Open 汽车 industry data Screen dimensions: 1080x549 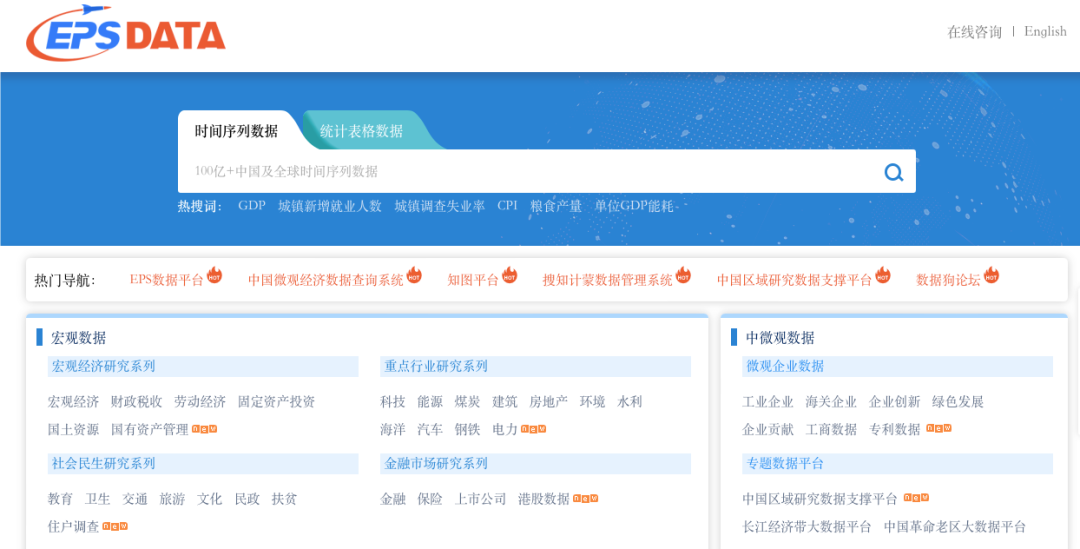coord(430,430)
